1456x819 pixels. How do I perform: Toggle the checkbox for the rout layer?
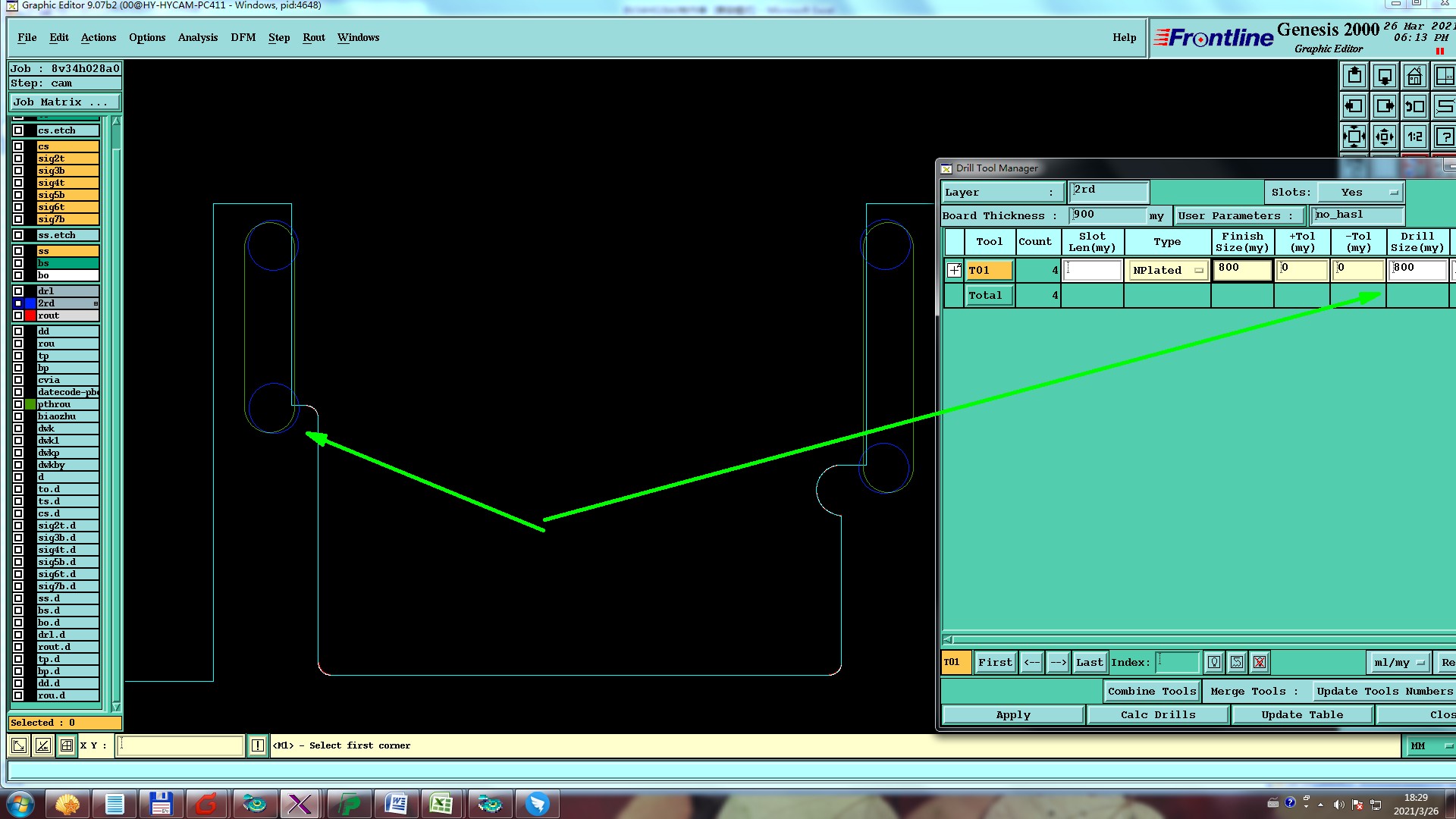click(18, 315)
